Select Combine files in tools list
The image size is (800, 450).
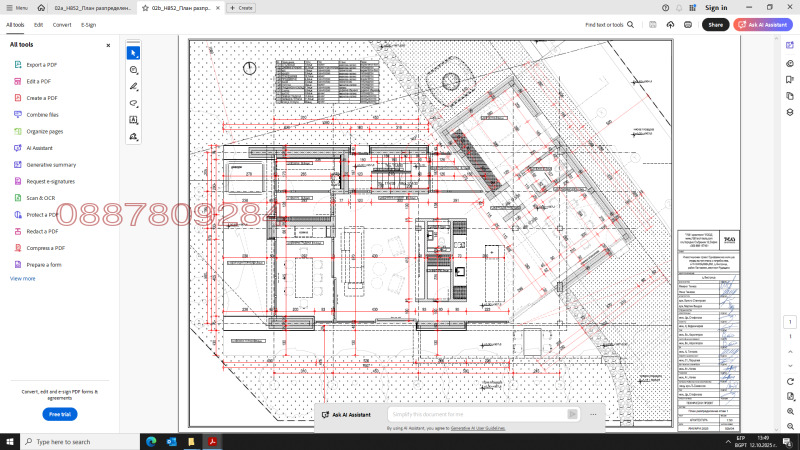pos(42,114)
